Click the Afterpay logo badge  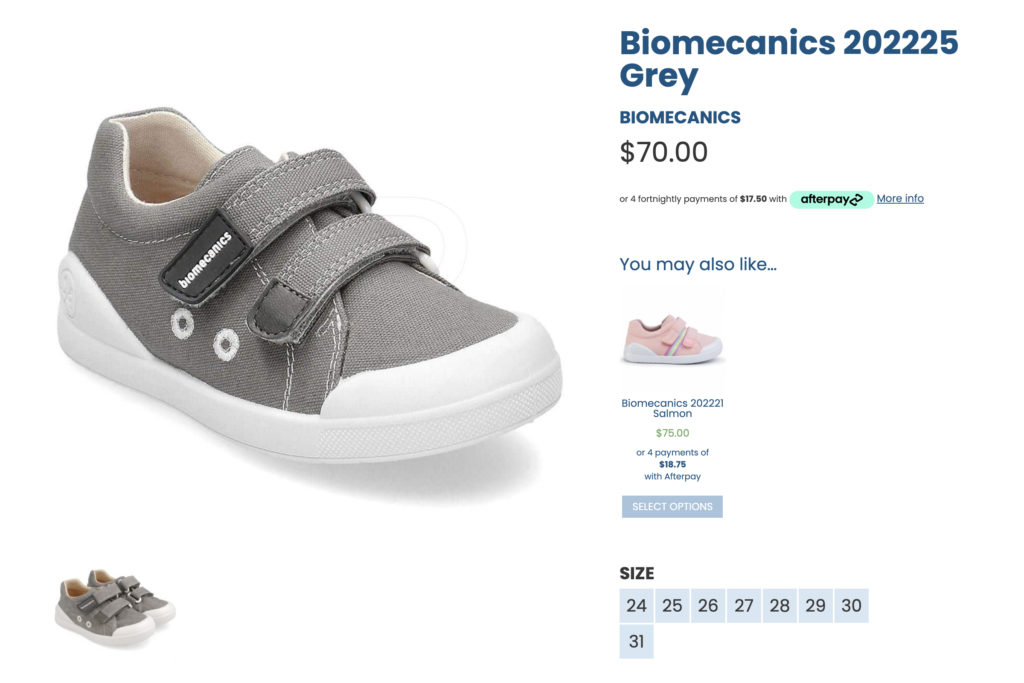[831, 199]
